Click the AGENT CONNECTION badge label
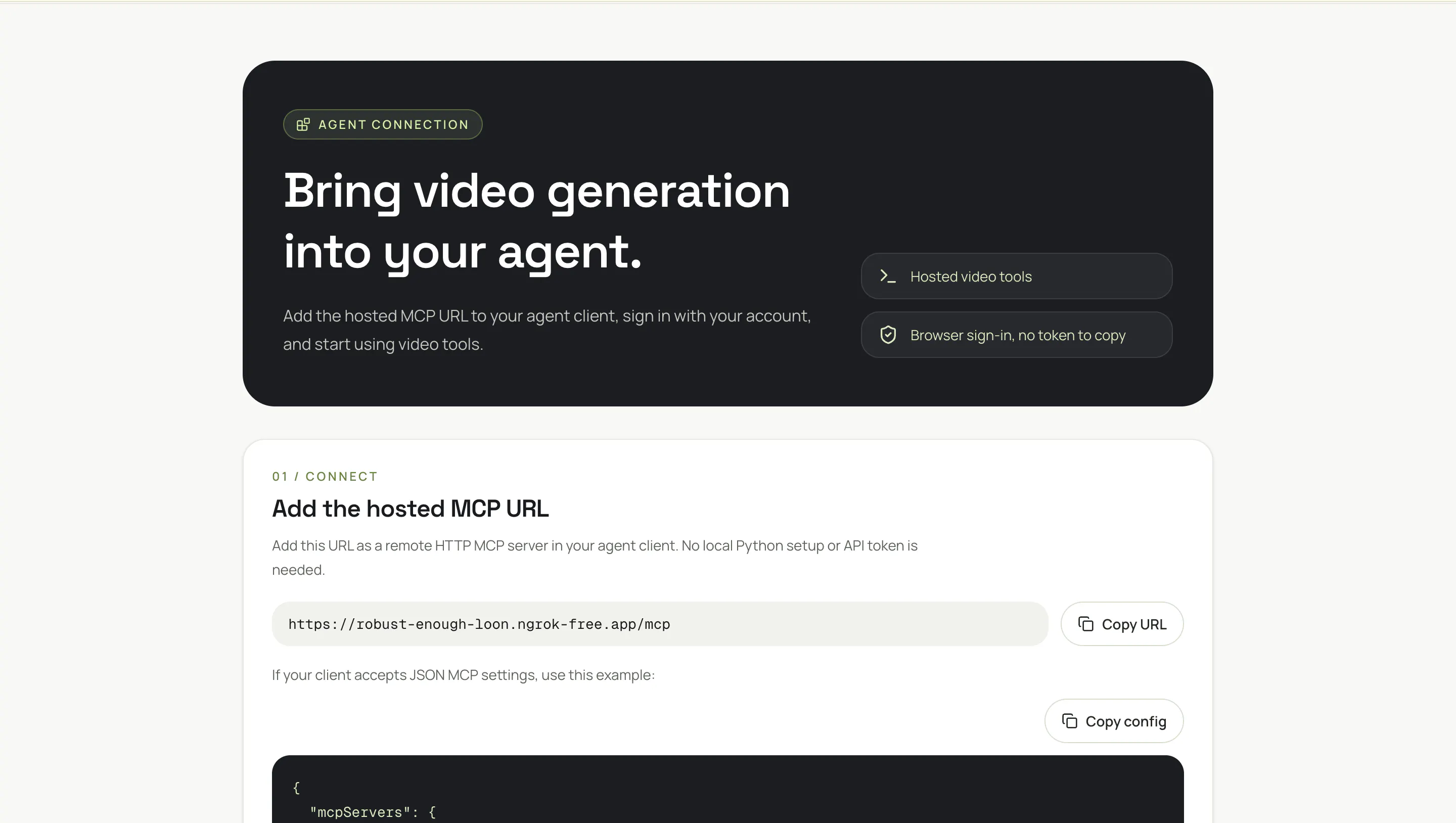 [393, 124]
